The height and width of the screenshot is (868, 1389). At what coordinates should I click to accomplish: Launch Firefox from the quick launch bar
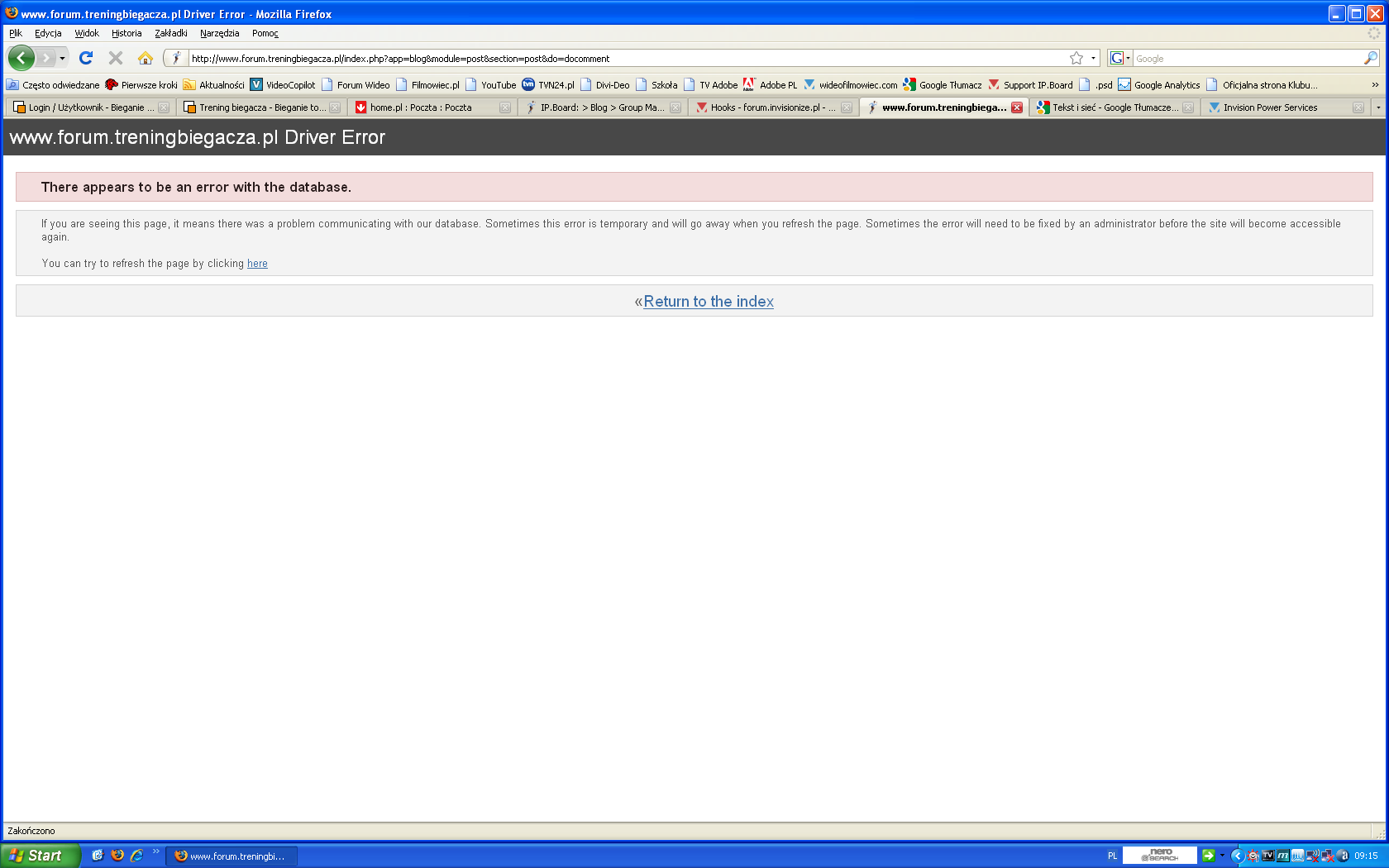click(117, 856)
